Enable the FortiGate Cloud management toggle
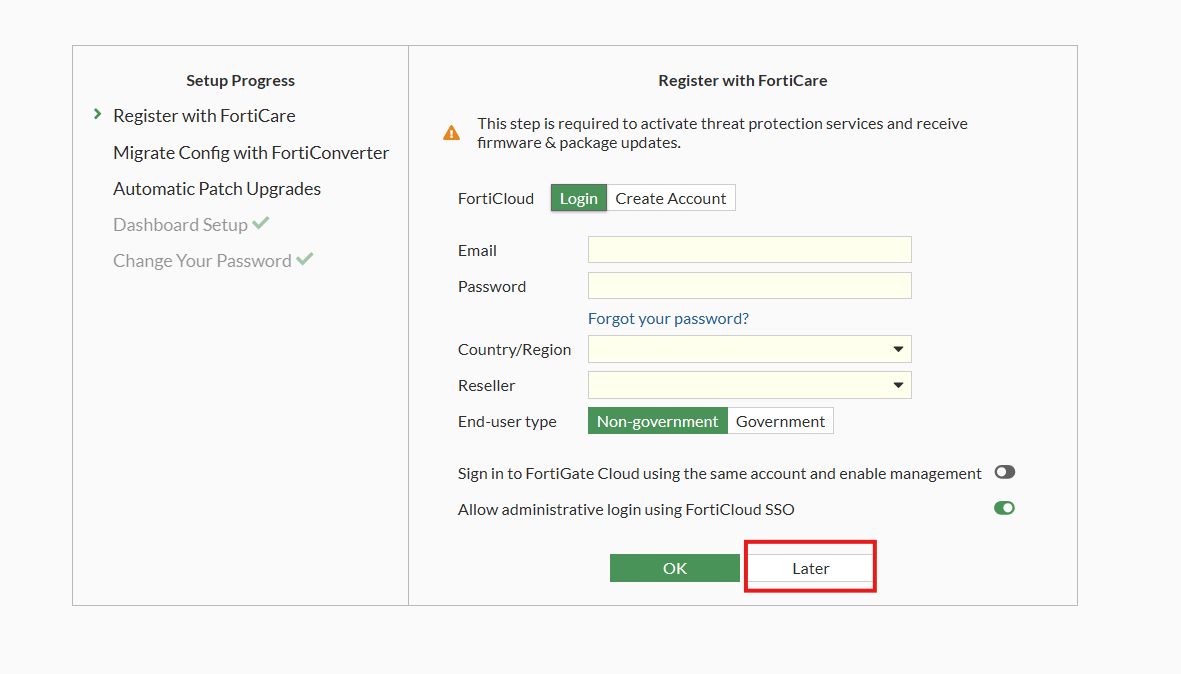Image resolution: width=1181 pixels, height=674 pixels. (x=1004, y=473)
